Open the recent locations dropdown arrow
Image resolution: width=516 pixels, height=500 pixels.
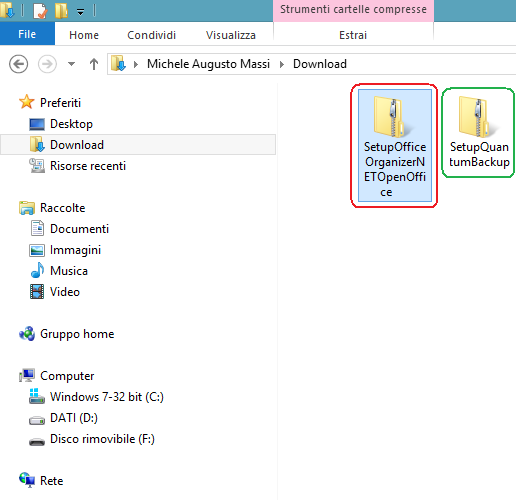click(x=71, y=64)
